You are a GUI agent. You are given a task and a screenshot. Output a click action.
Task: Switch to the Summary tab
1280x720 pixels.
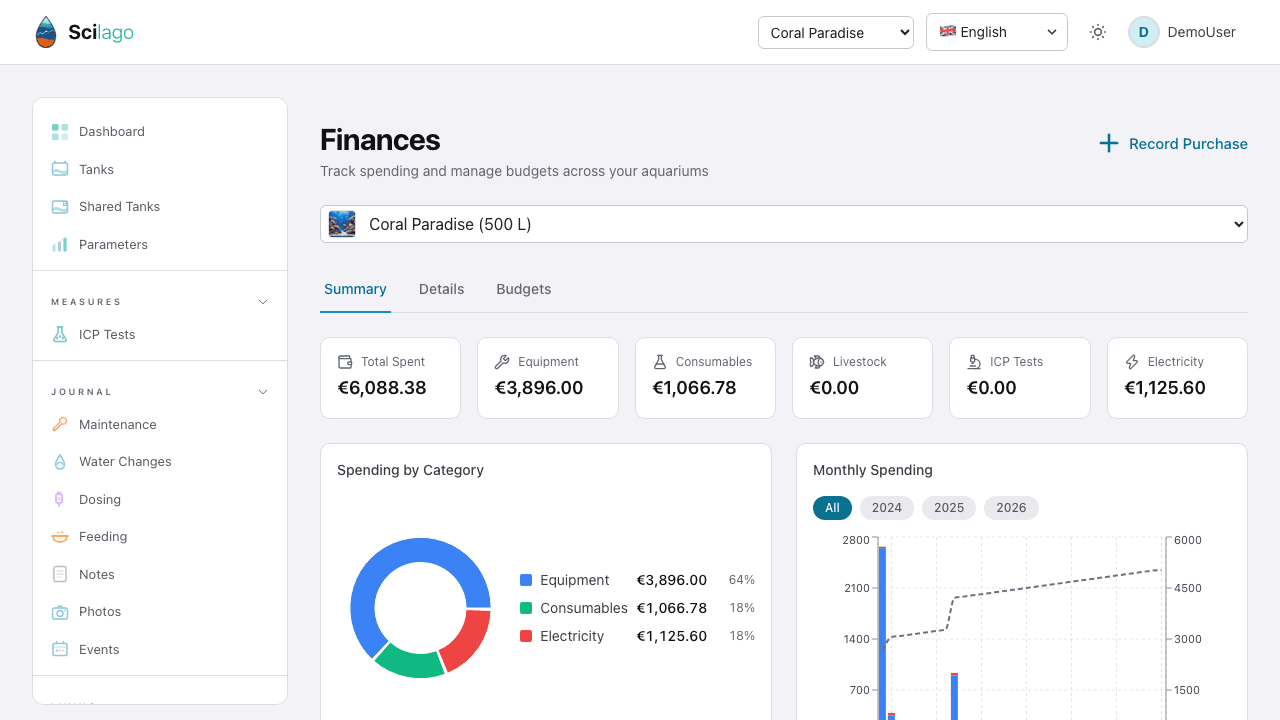[355, 289]
